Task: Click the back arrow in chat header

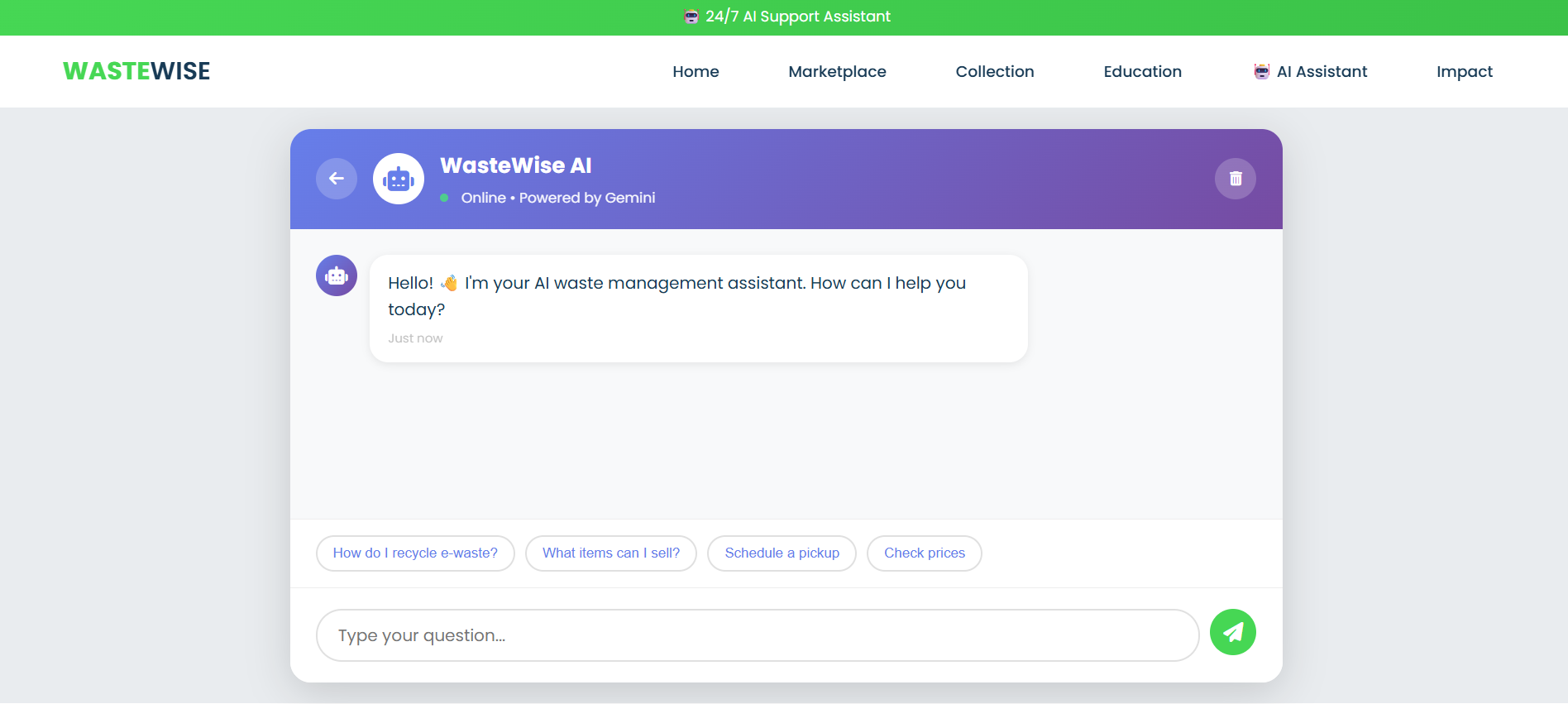Action: point(337,179)
